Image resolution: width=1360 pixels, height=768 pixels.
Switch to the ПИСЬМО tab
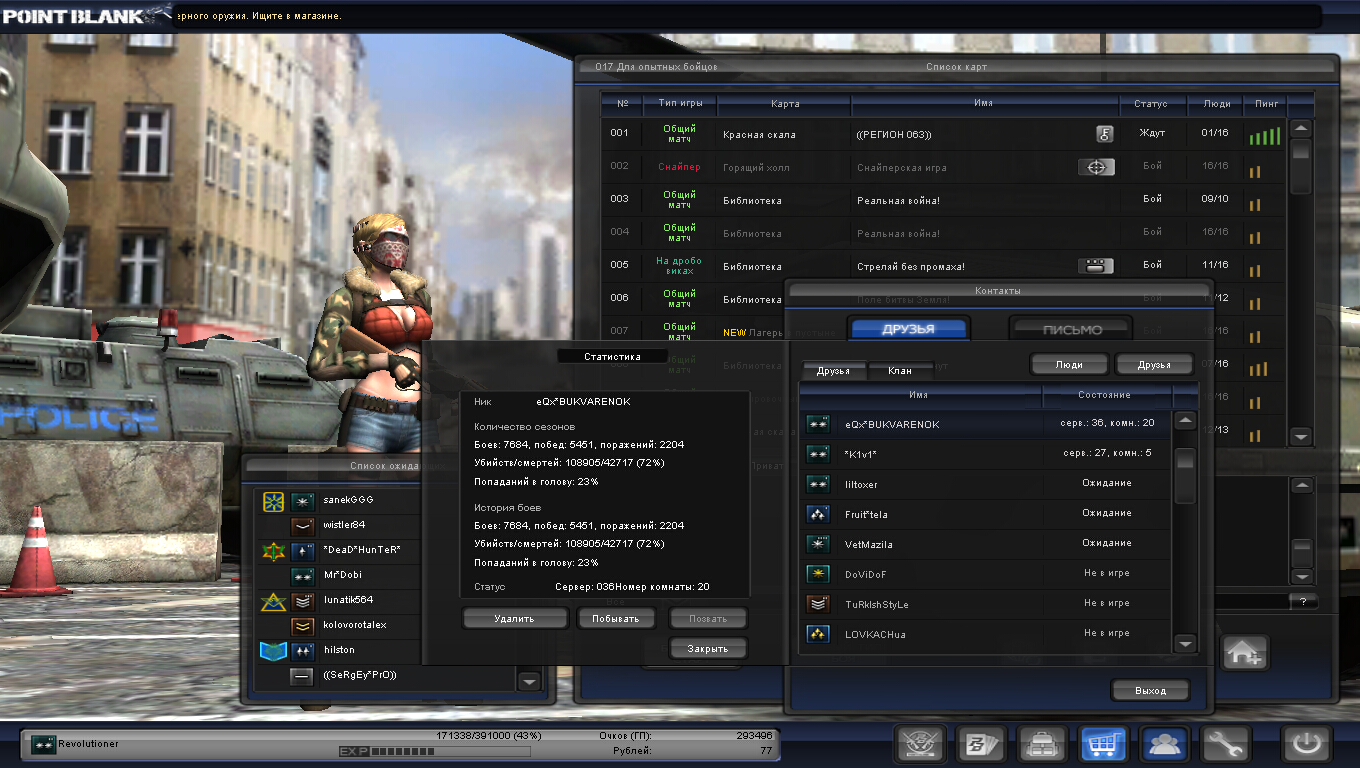(x=1071, y=329)
